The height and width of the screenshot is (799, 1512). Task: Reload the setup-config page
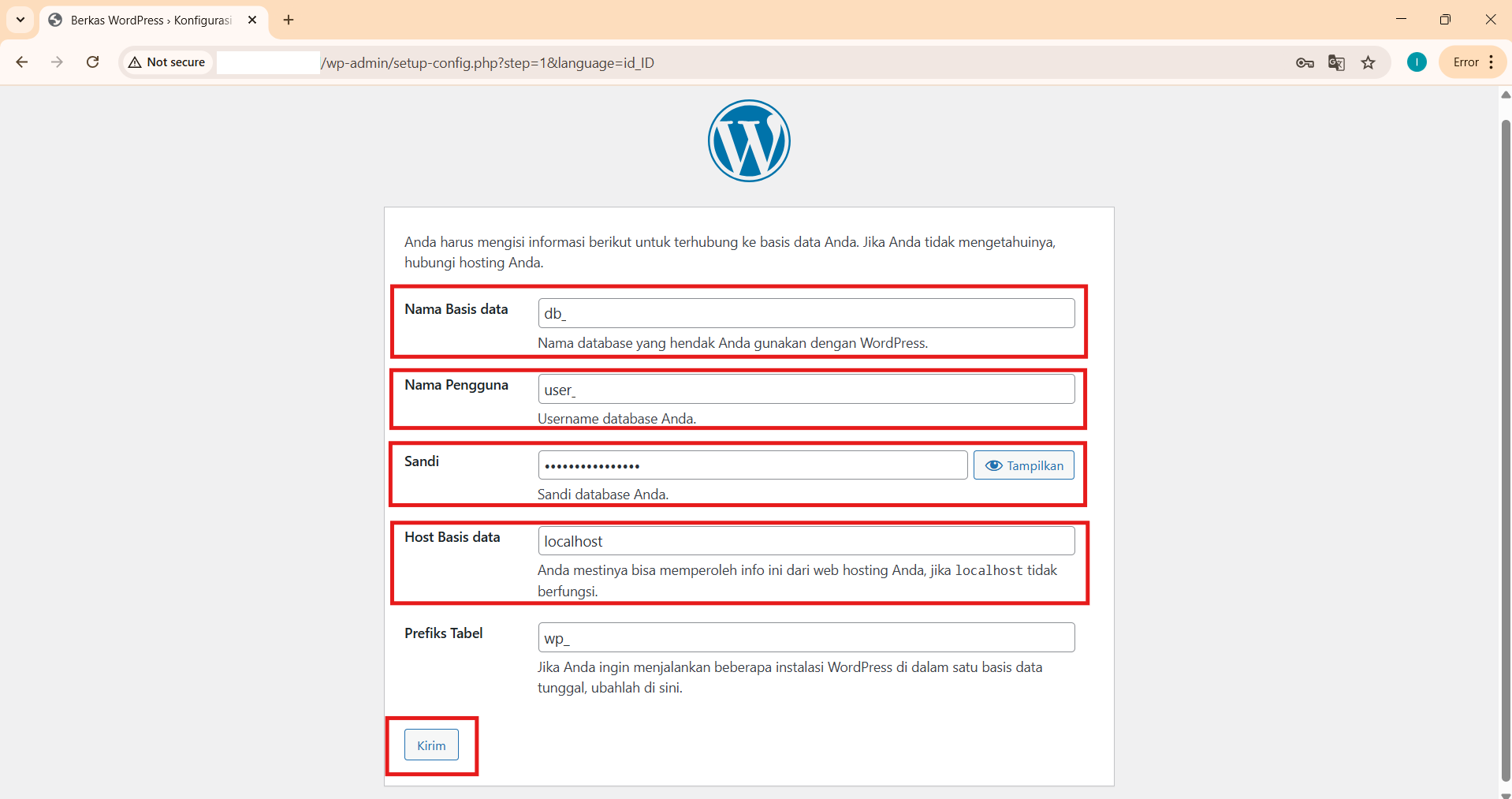[x=92, y=62]
